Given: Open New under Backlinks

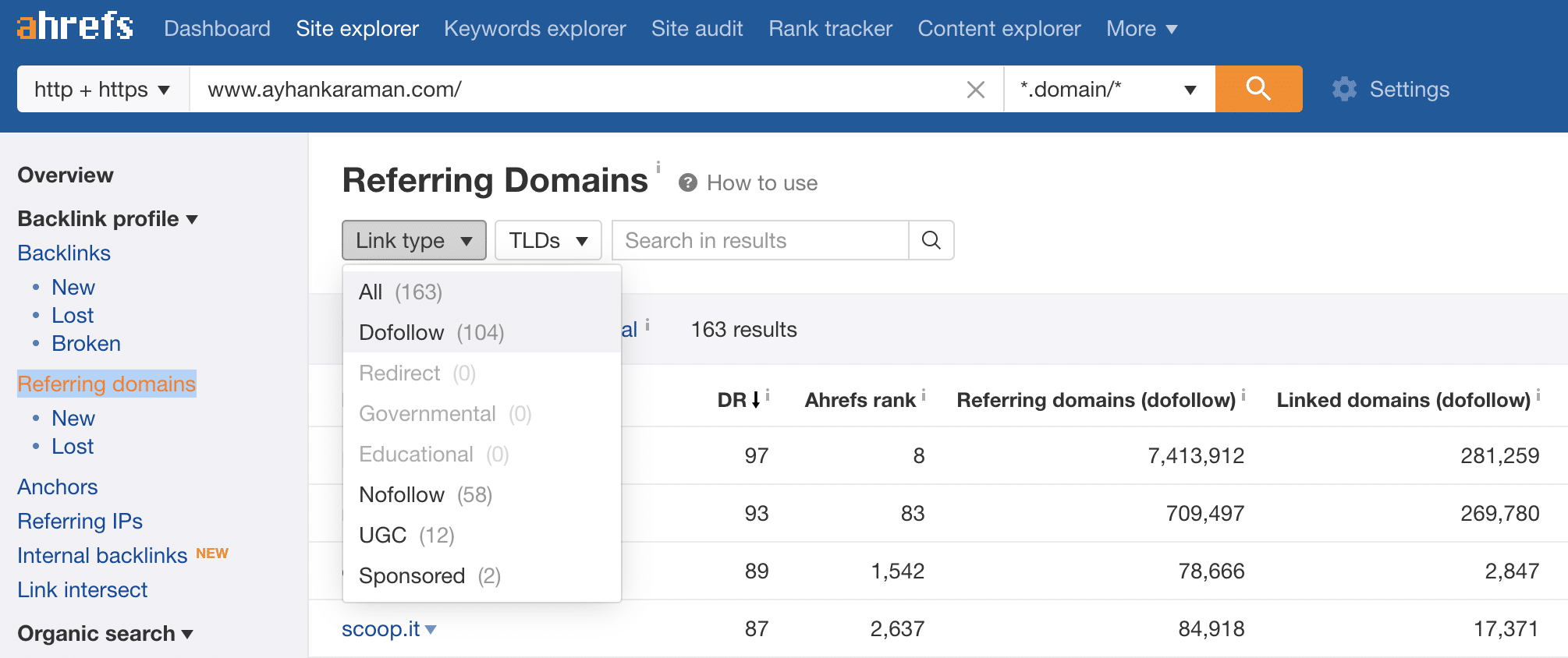Looking at the screenshot, I should click(73, 288).
